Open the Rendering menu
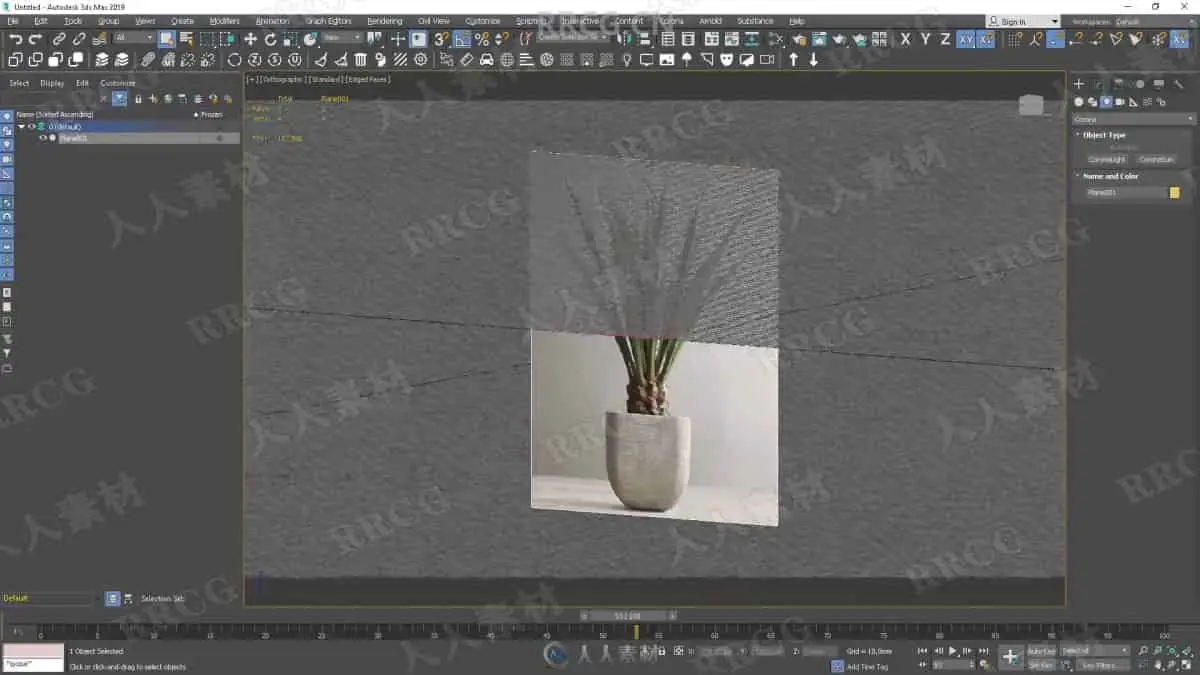The width and height of the screenshot is (1200, 675). click(384, 21)
